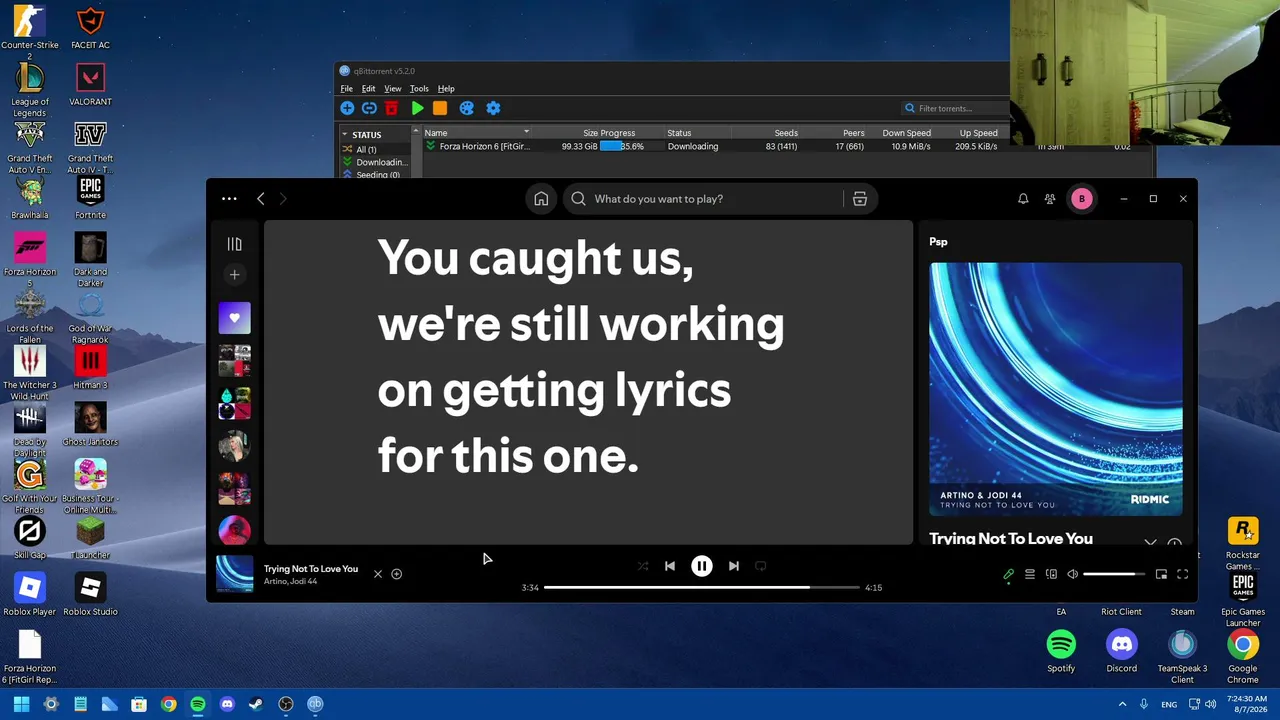
Task: Open now playing bar album thumbnail
Action: point(235,574)
